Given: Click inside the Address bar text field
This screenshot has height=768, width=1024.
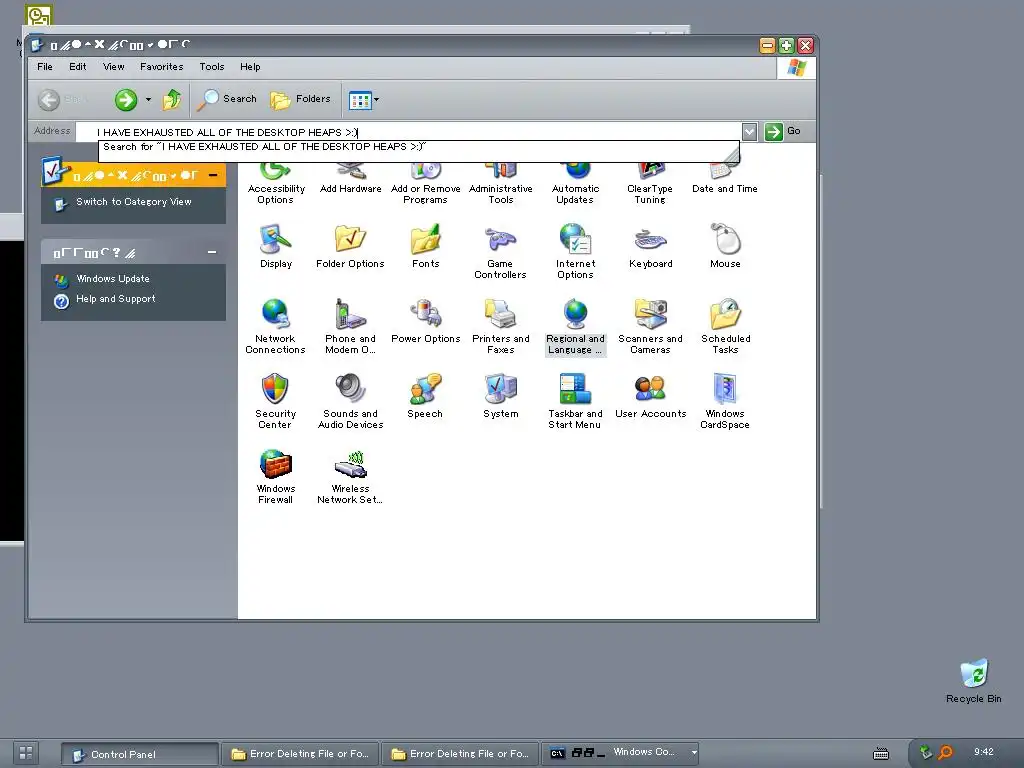Looking at the screenshot, I should click(x=409, y=132).
